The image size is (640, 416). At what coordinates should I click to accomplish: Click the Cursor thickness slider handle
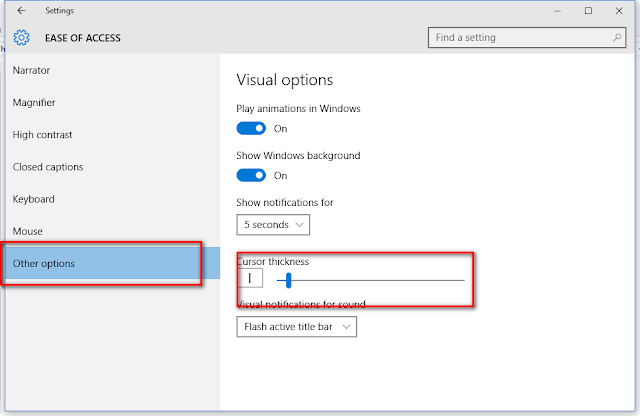coord(288,280)
